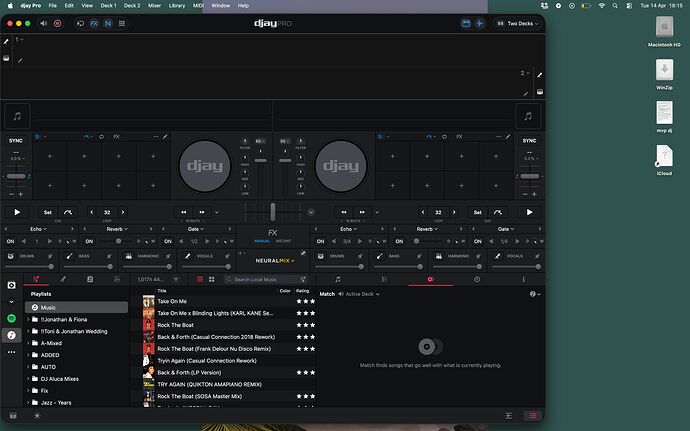Open the Spotify source in the sidebar

click(x=11, y=318)
